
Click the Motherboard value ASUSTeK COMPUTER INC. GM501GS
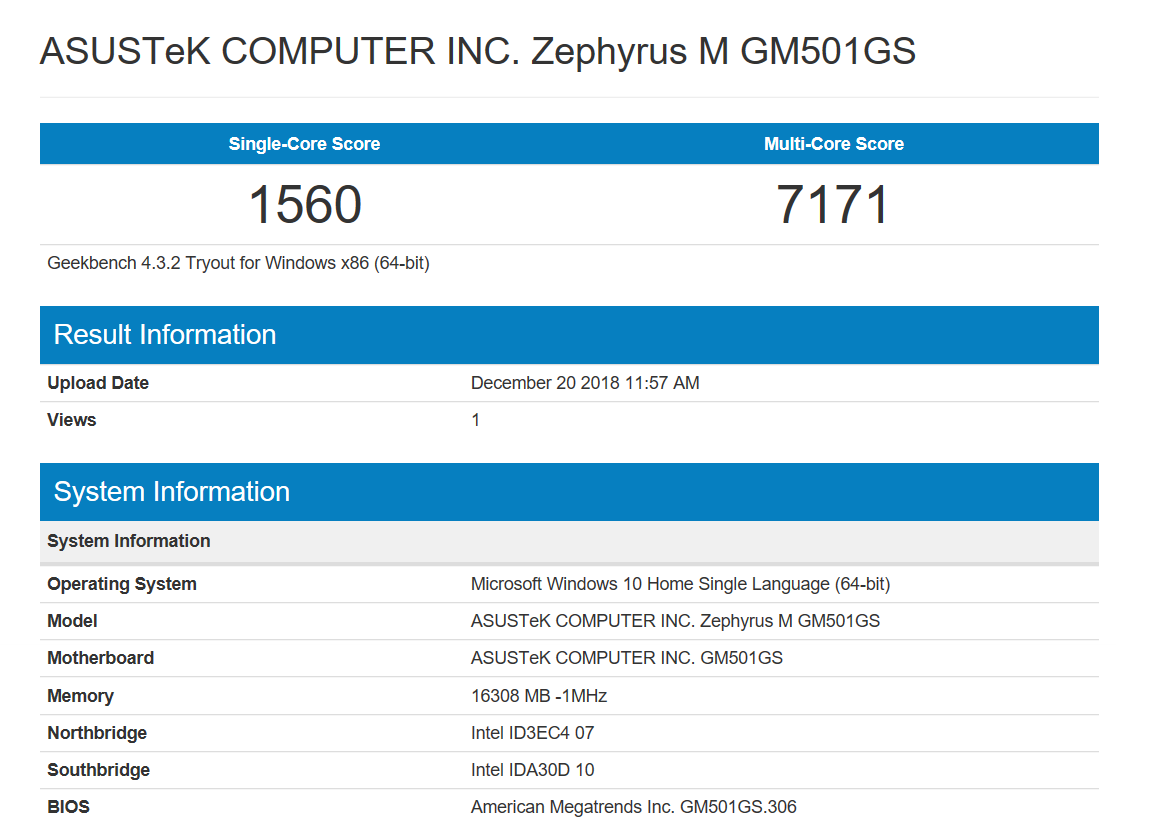point(627,658)
